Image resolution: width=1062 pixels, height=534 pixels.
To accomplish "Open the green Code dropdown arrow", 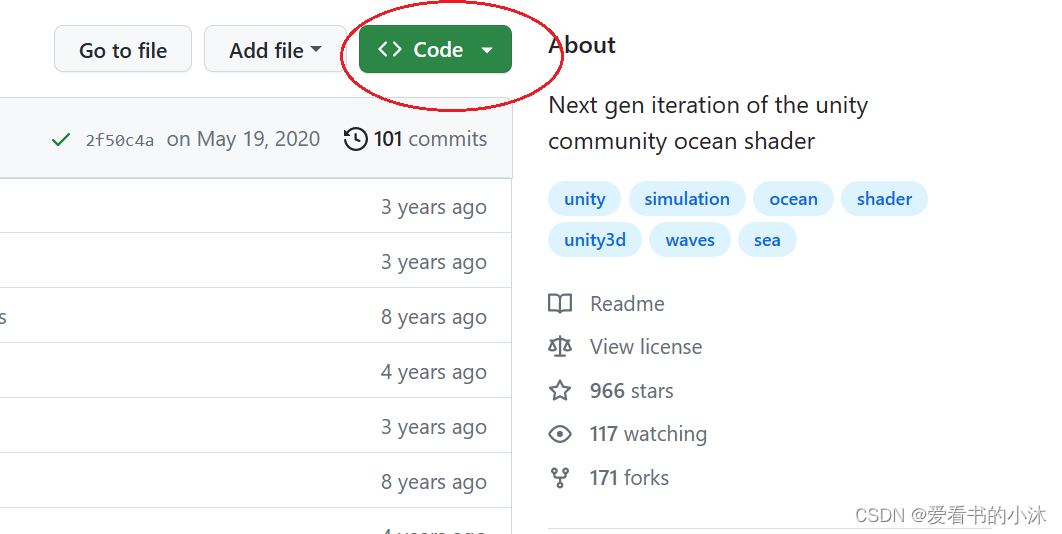I will 487,50.
